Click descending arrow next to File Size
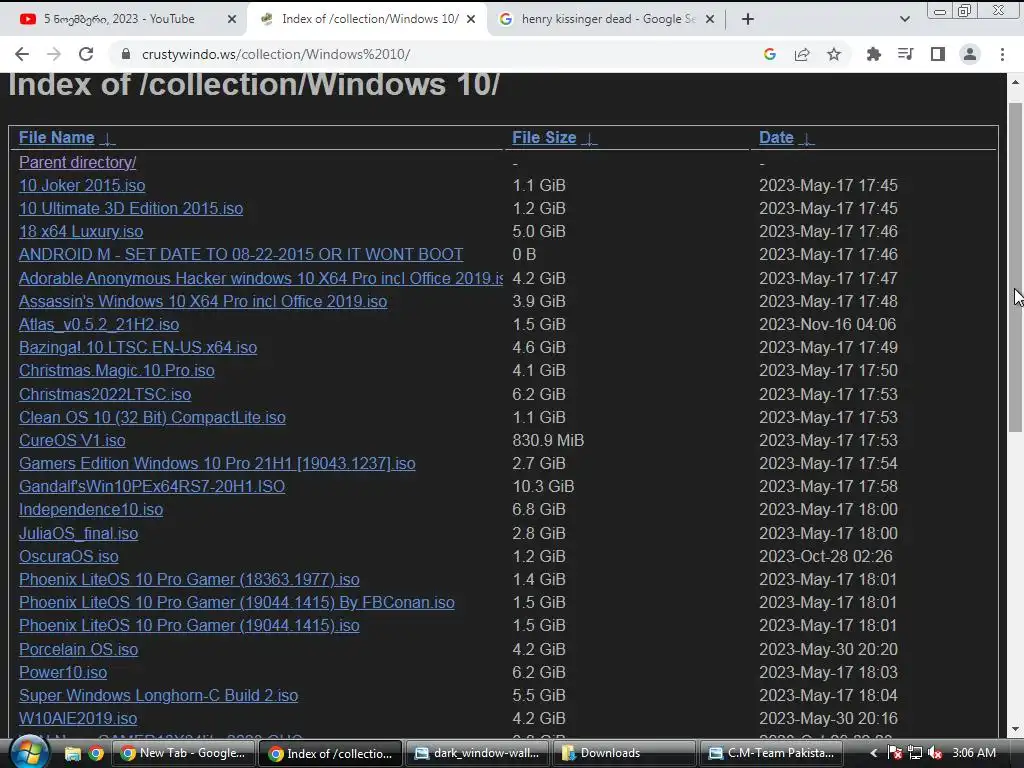The image size is (1024, 768). pos(590,138)
